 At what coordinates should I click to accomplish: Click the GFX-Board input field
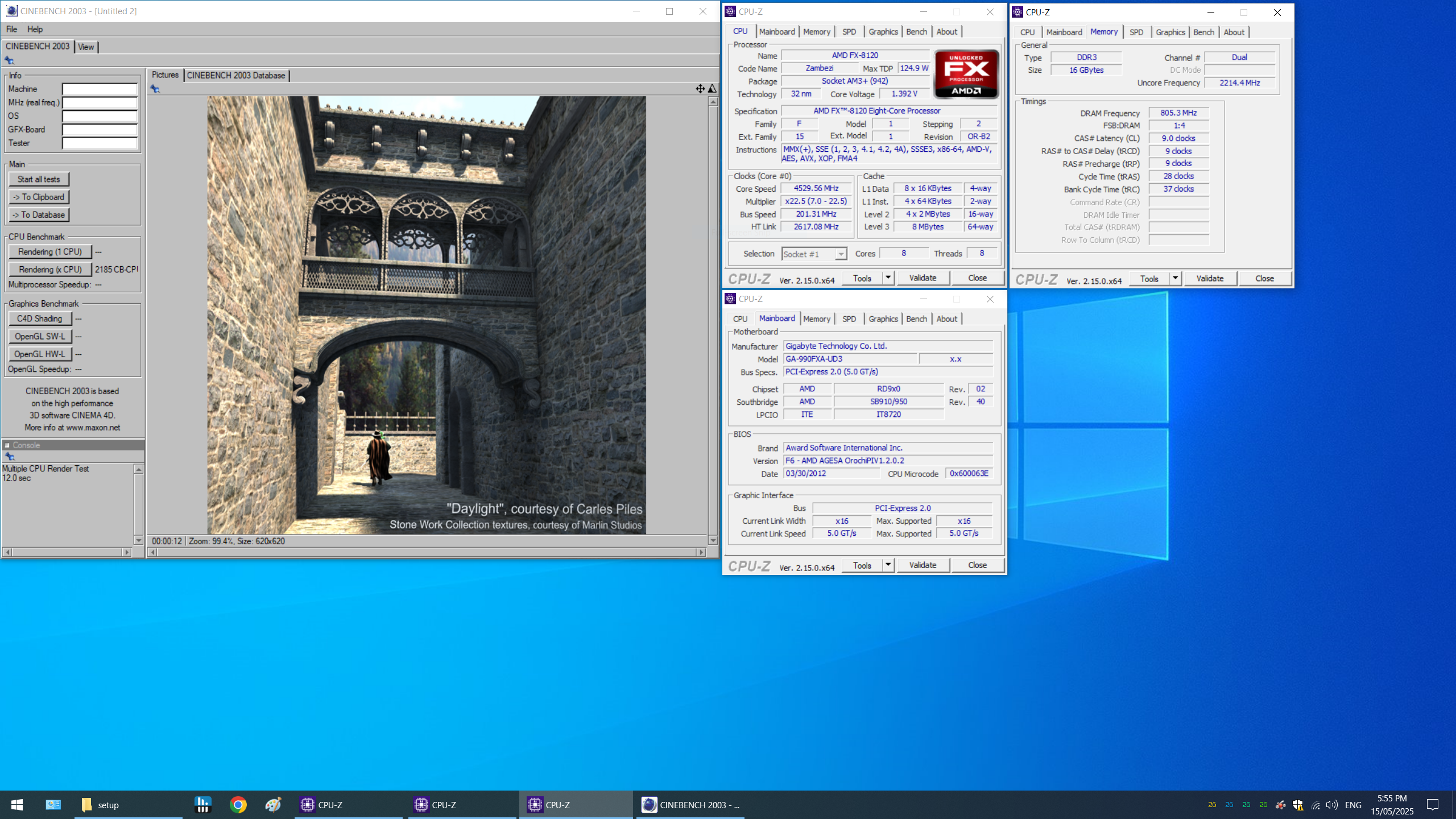tap(100, 130)
